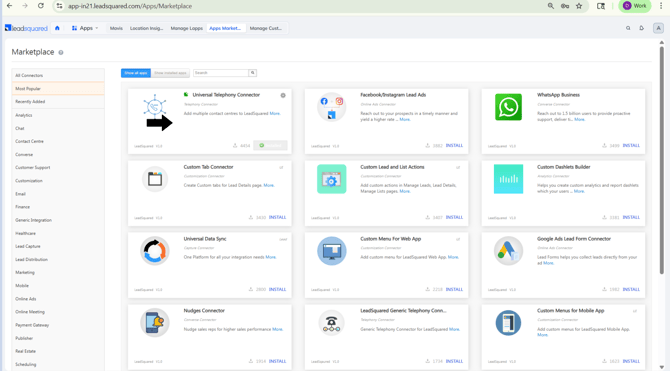Click the Custom Menus for Mobile App icon
The height and width of the screenshot is (371, 670).
(x=508, y=323)
